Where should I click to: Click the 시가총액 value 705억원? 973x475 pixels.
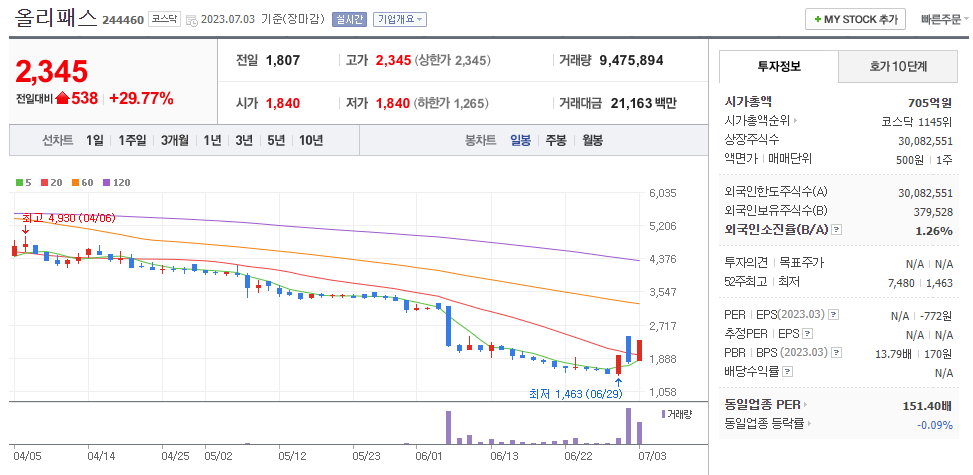coord(930,103)
